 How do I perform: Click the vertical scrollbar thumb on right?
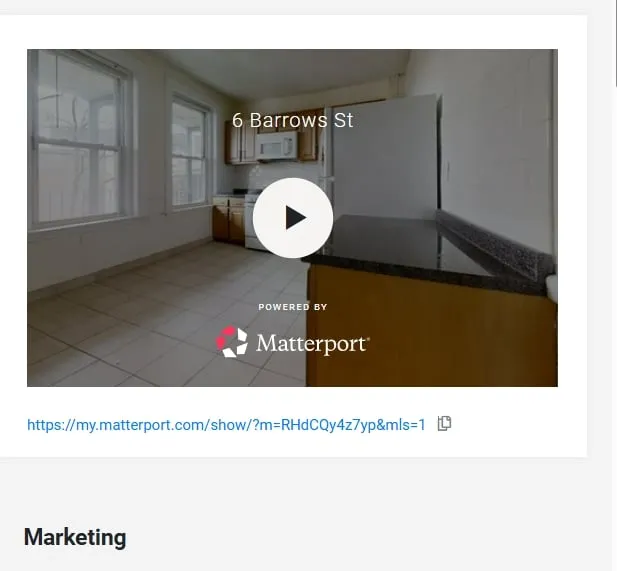pos(615,40)
